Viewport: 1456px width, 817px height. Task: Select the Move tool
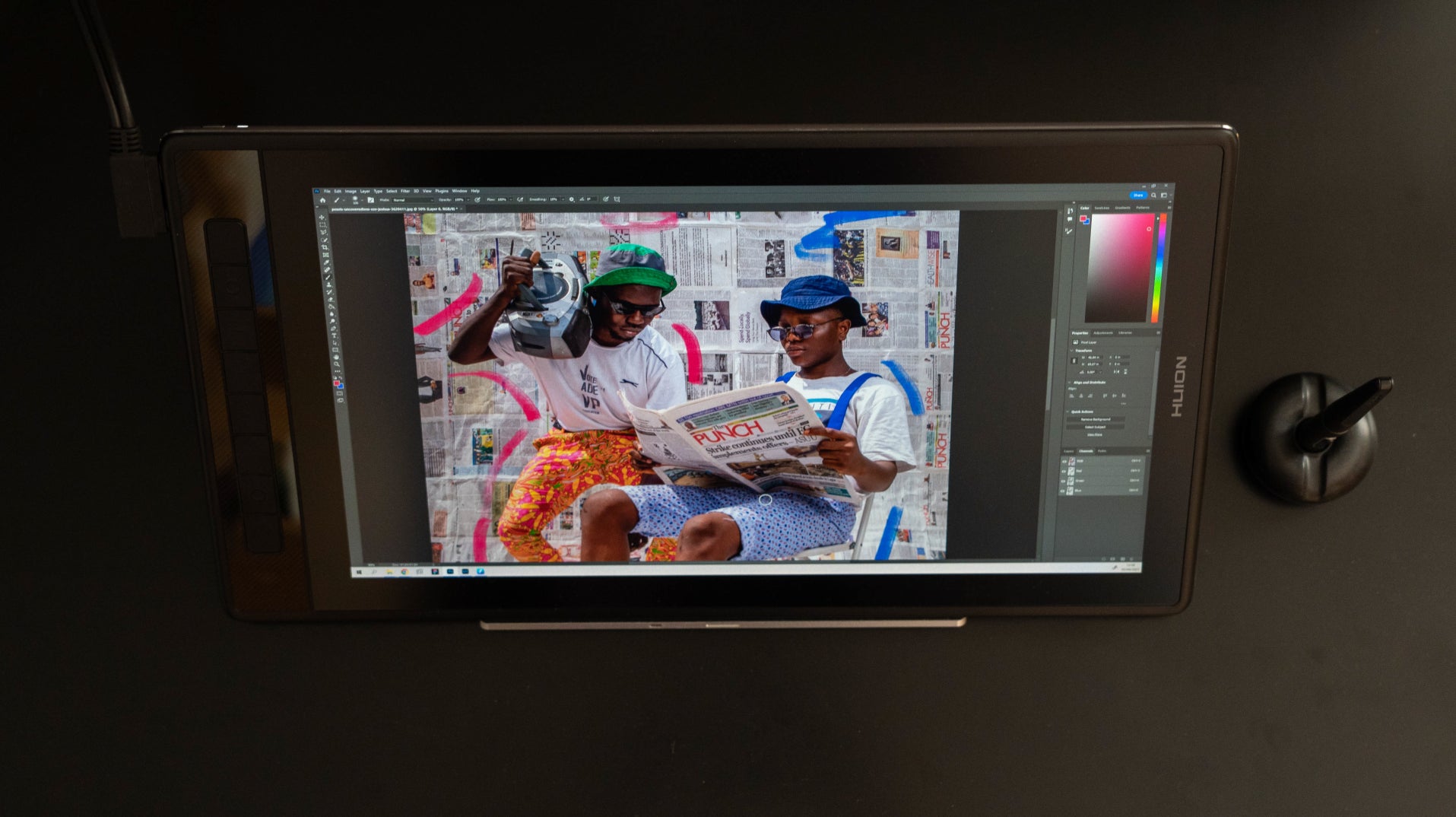tap(322, 217)
